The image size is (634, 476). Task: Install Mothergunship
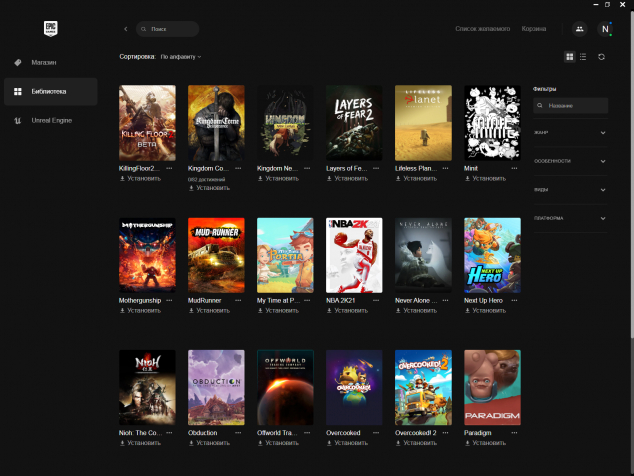(140, 311)
